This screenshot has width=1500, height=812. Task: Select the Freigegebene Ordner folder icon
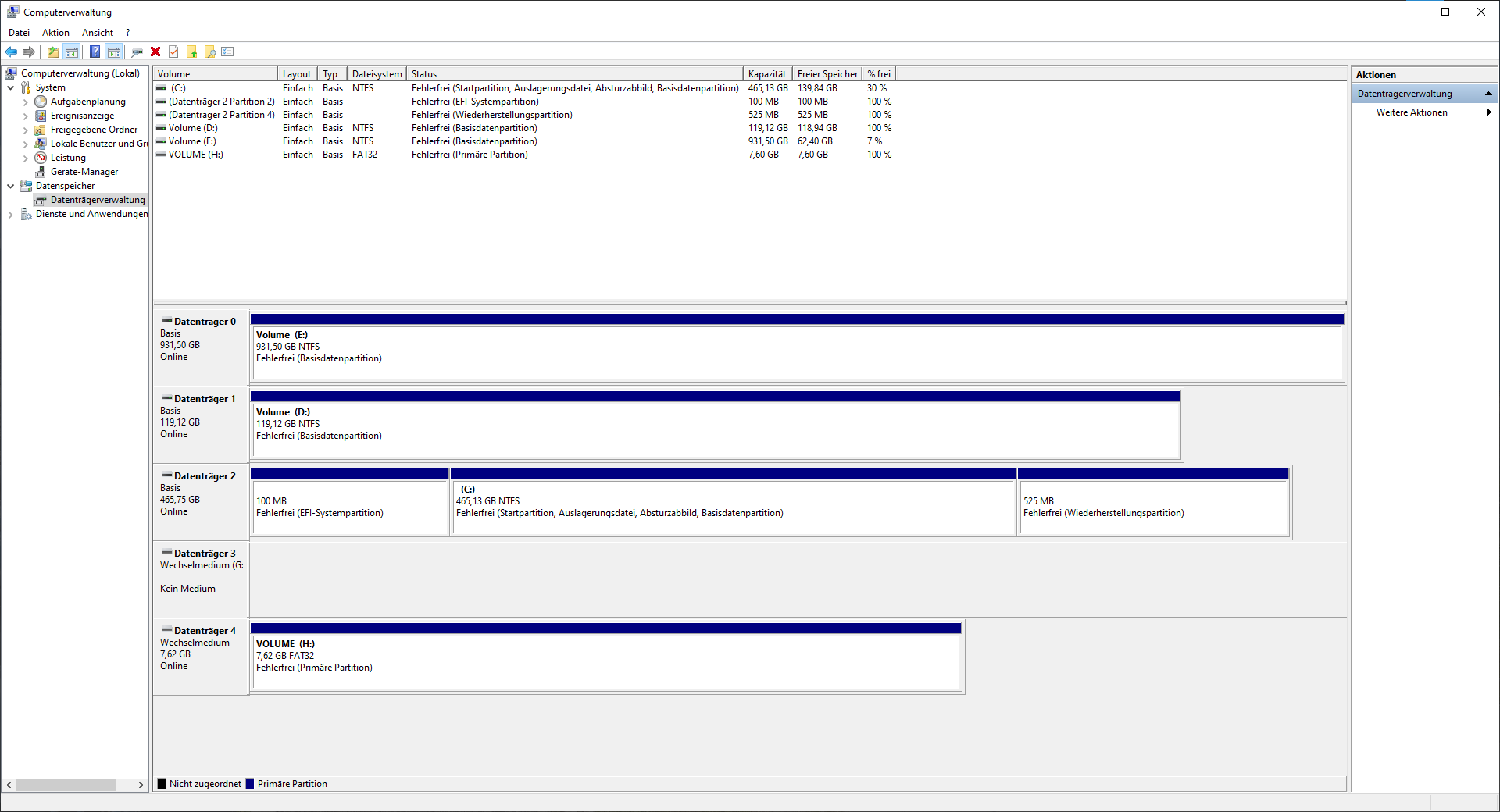pyautogui.click(x=41, y=130)
